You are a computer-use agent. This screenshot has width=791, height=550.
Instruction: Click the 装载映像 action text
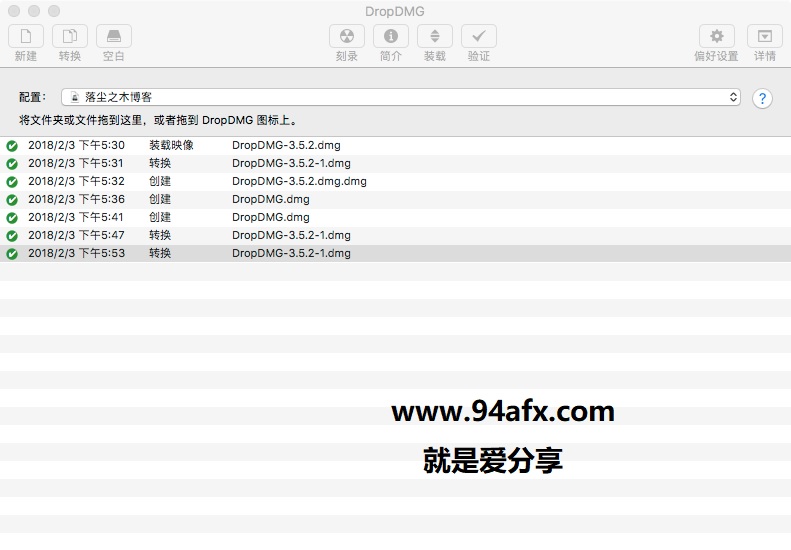click(x=172, y=145)
